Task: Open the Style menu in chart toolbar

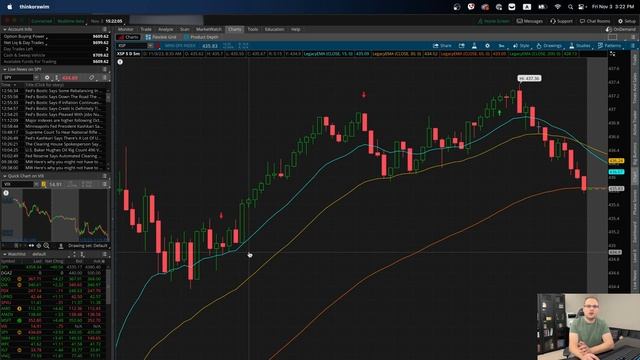Action: click(x=521, y=46)
